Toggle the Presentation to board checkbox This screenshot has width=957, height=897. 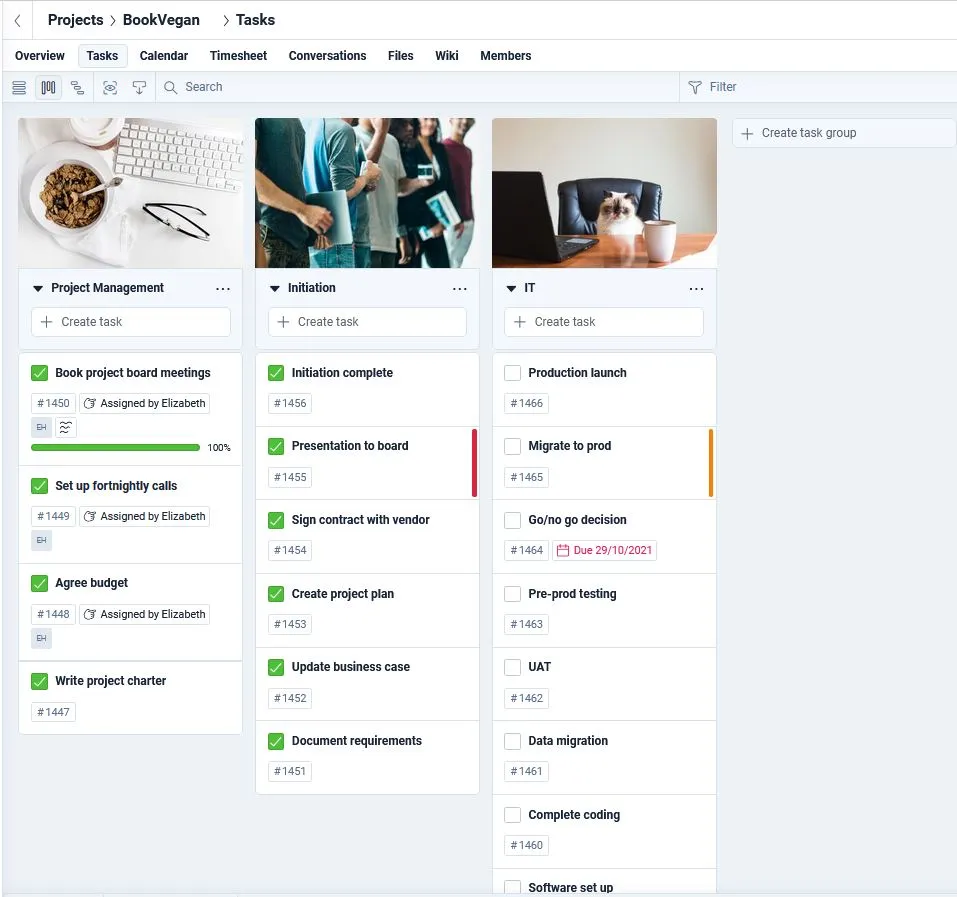(276, 446)
